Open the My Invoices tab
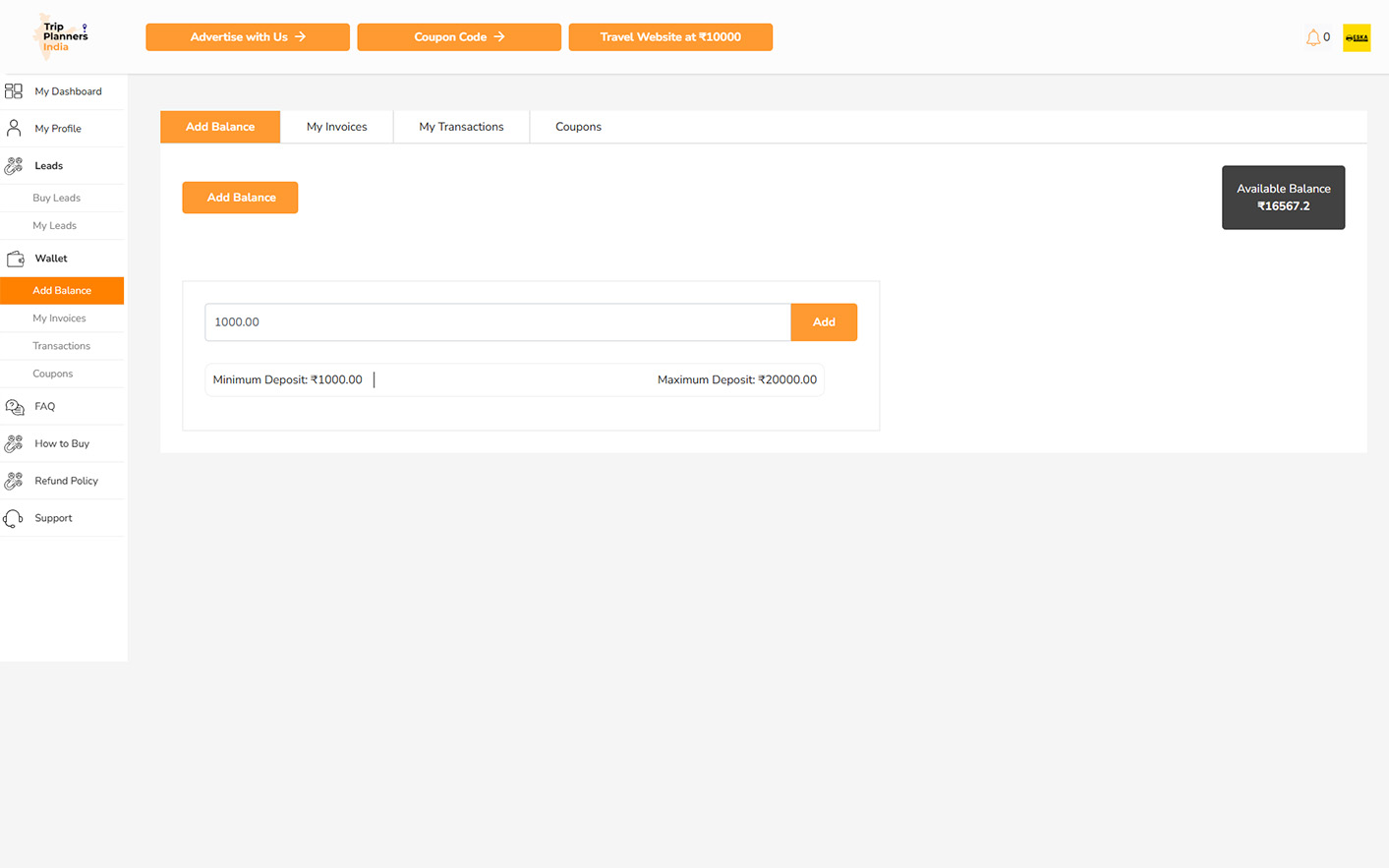The height and width of the screenshot is (868, 1389). (x=336, y=127)
